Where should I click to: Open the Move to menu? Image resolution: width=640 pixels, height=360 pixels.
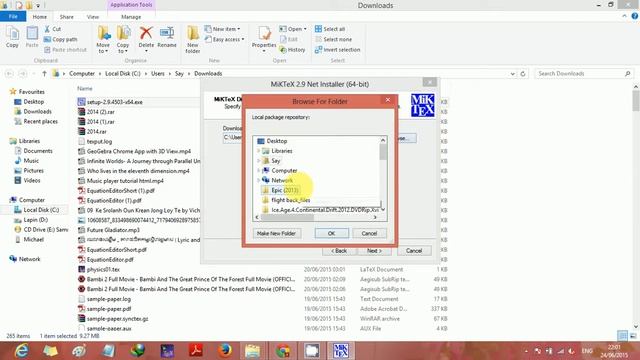[x=103, y=40]
